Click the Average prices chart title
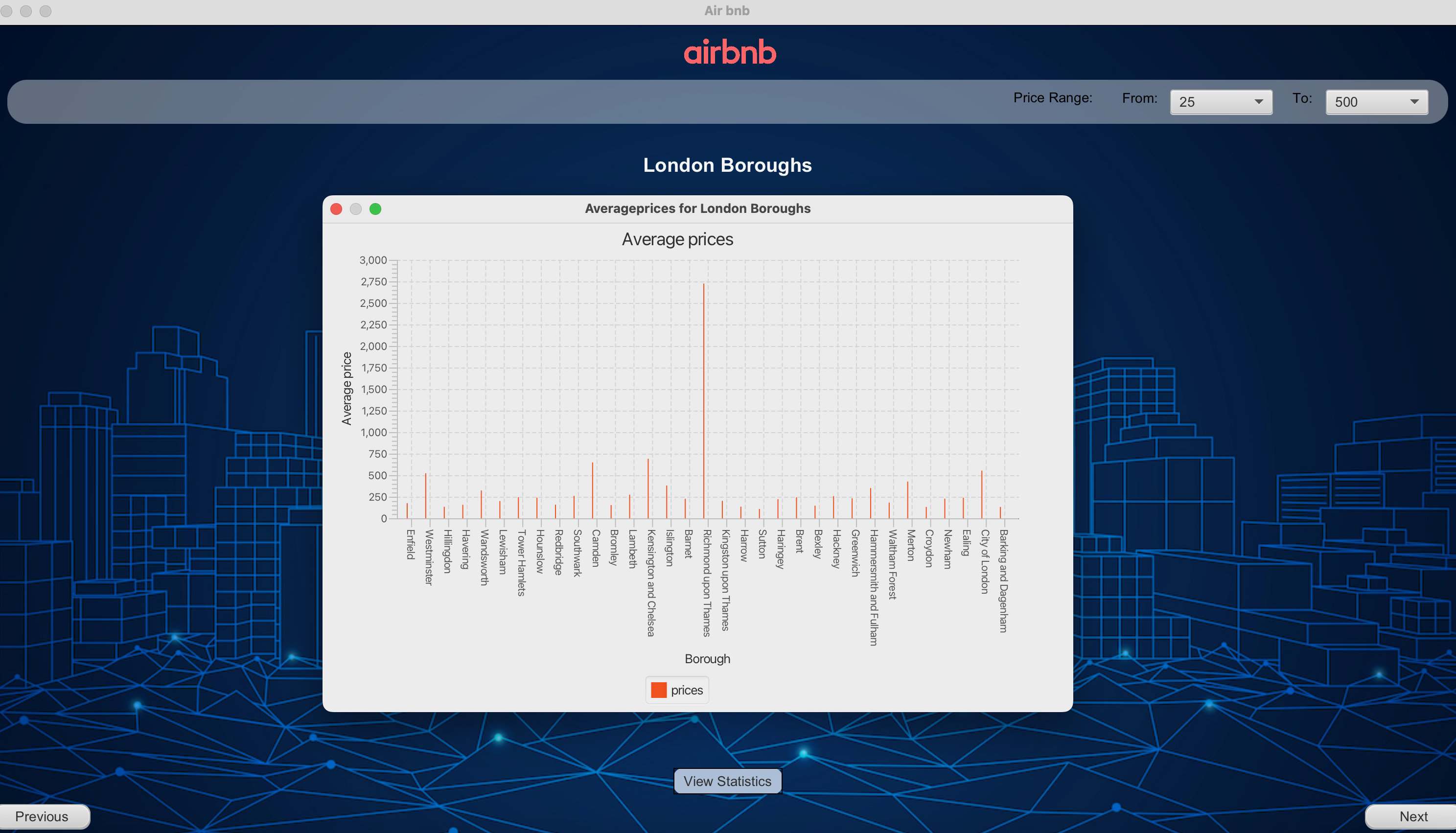Screen dimensions: 1456x833 pos(677,239)
